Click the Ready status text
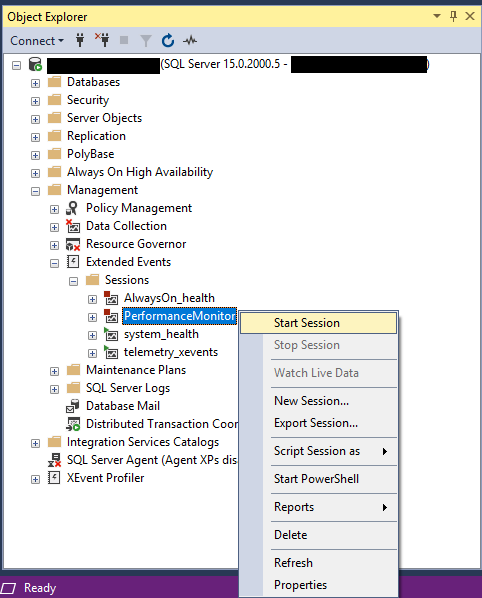 coord(40,588)
